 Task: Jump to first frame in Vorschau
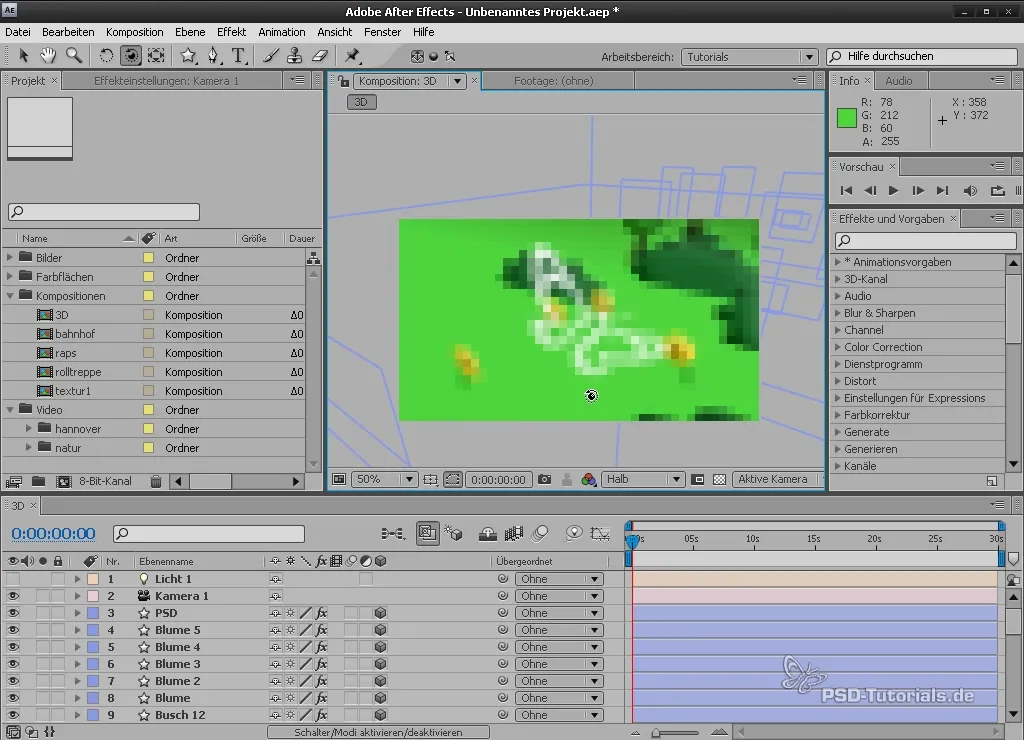tap(846, 191)
